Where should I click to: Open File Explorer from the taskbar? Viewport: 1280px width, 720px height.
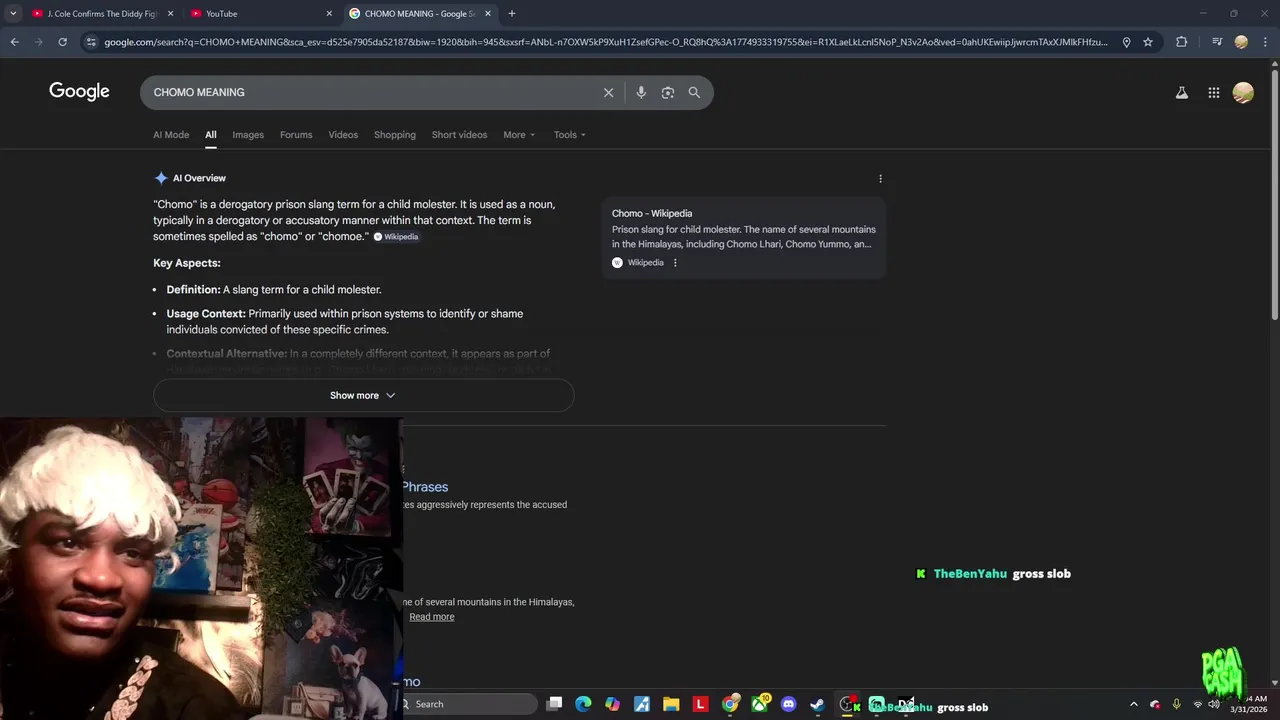(671, 704)
